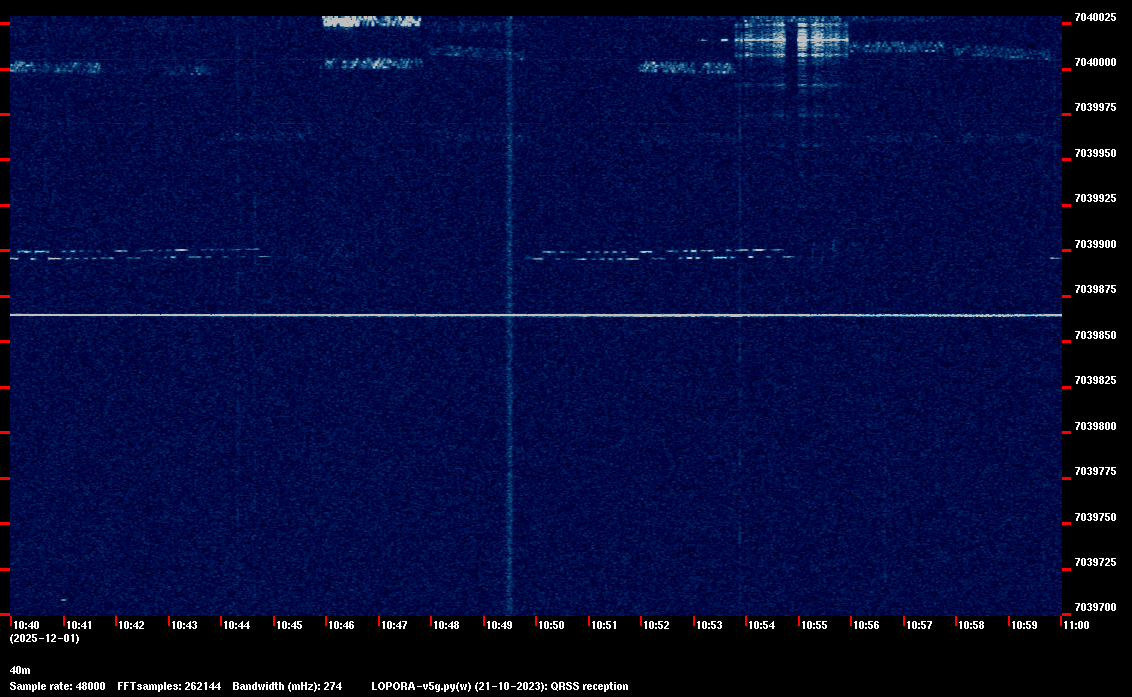Click the 10:46 time axis label
1132x697 pixels.
pos(341,625)
